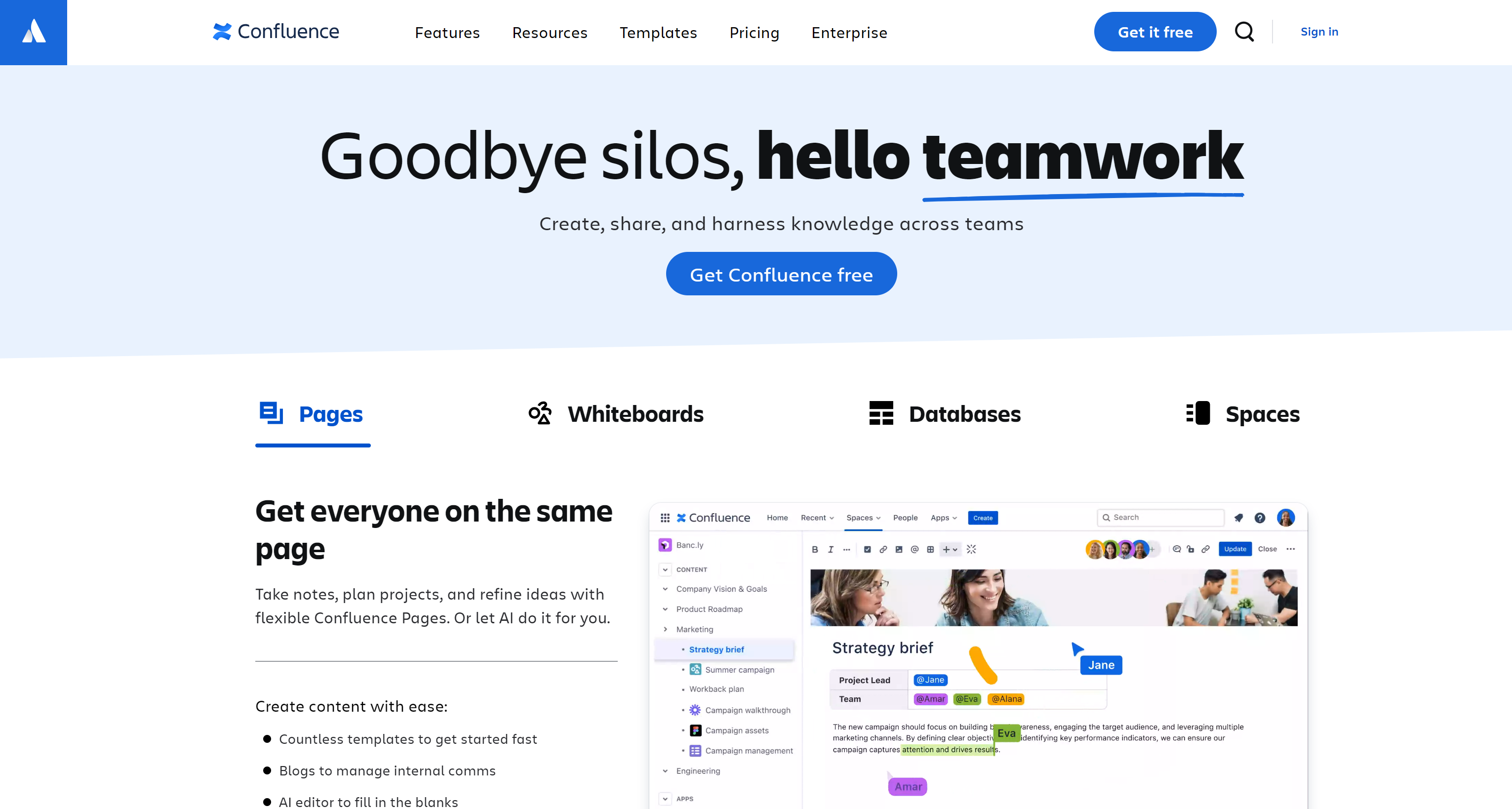Viewport: 1512px width, 809px height.
Task: Click the Pages tab label
Action: coord(330,413)
